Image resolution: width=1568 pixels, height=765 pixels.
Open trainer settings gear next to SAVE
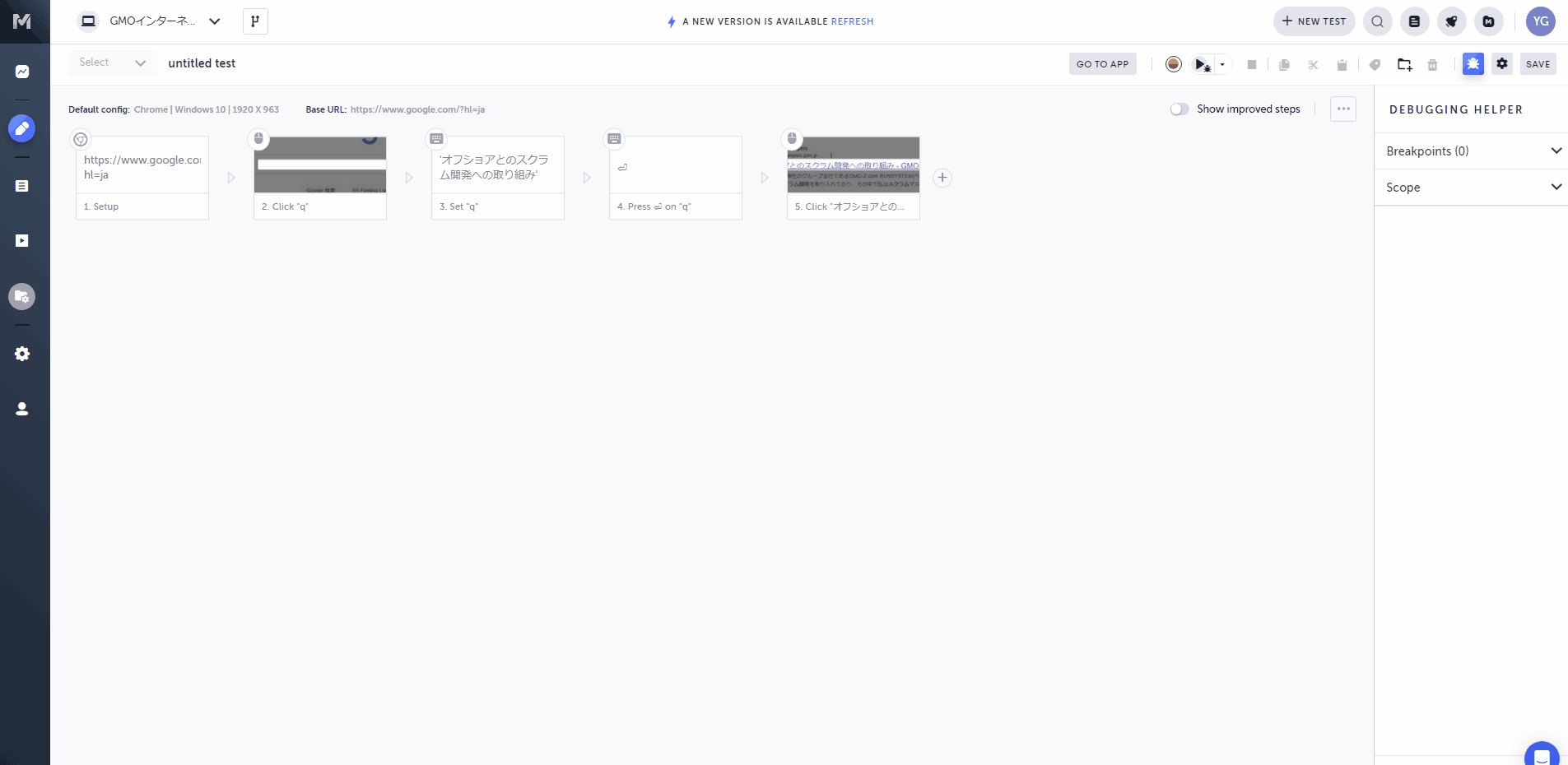point(1502,63)
